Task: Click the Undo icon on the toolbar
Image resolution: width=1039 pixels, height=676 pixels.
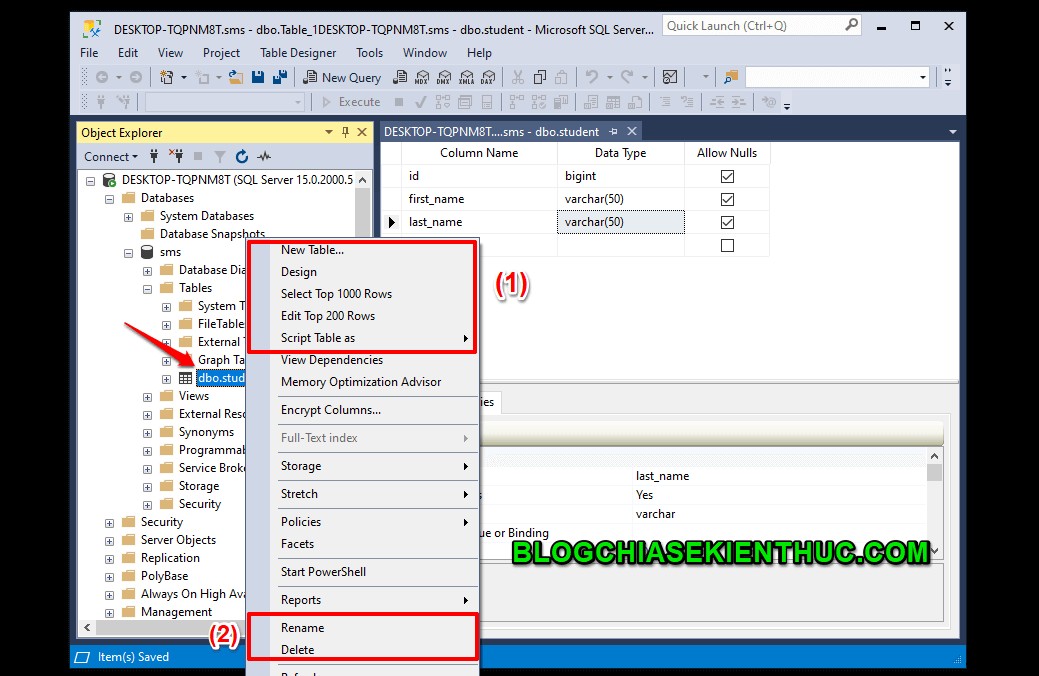Action: point(592,76)
